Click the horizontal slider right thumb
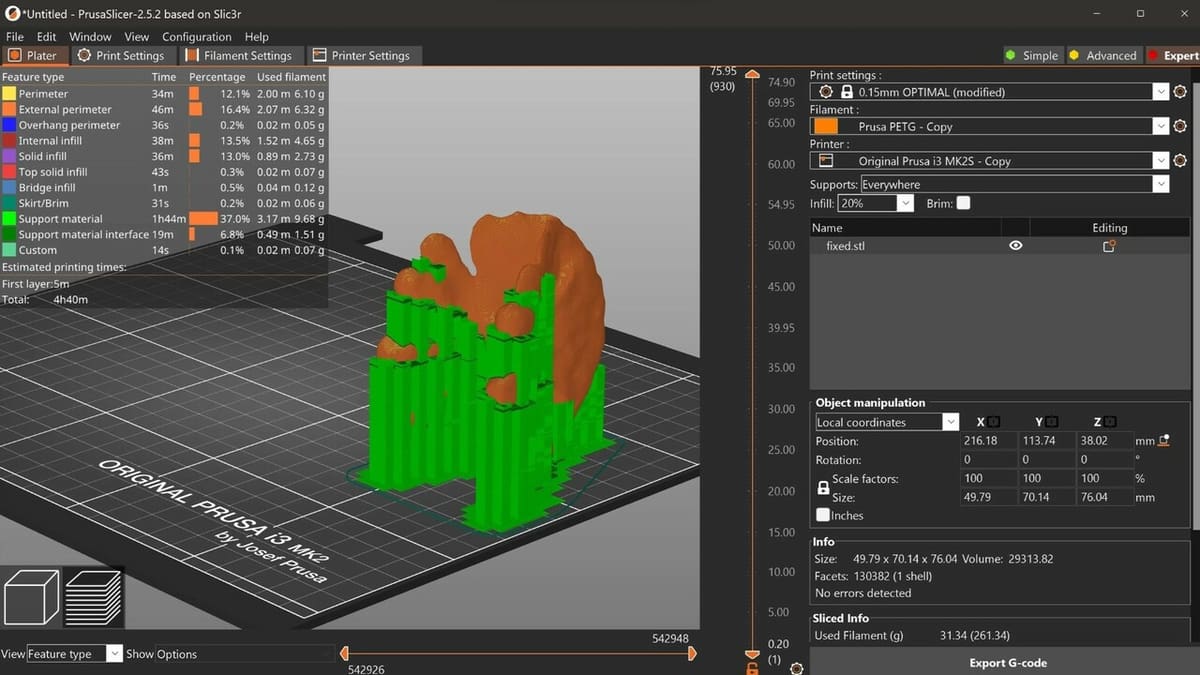 tap(692, 654)
